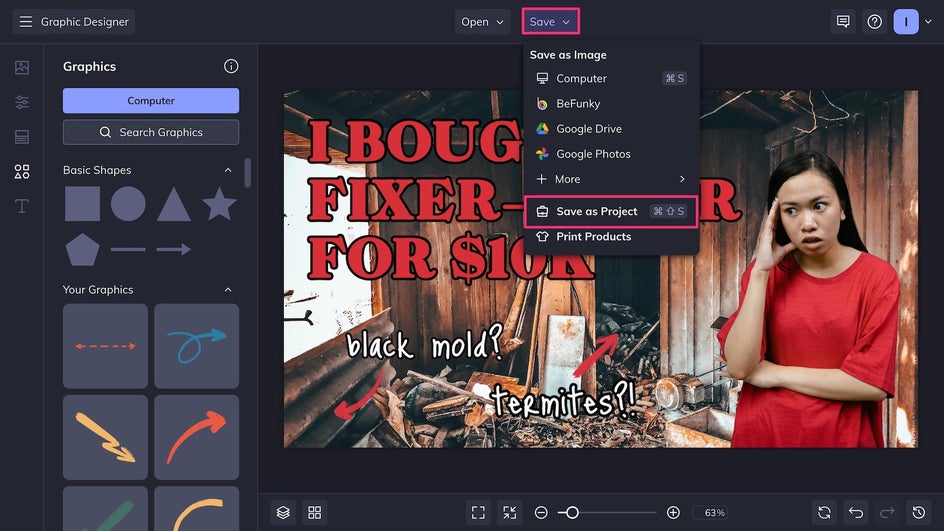This screenshot has width=944, height=531.
Task: Open the Edit adjustments sidebar tab
Action: [x=22, y=102]
